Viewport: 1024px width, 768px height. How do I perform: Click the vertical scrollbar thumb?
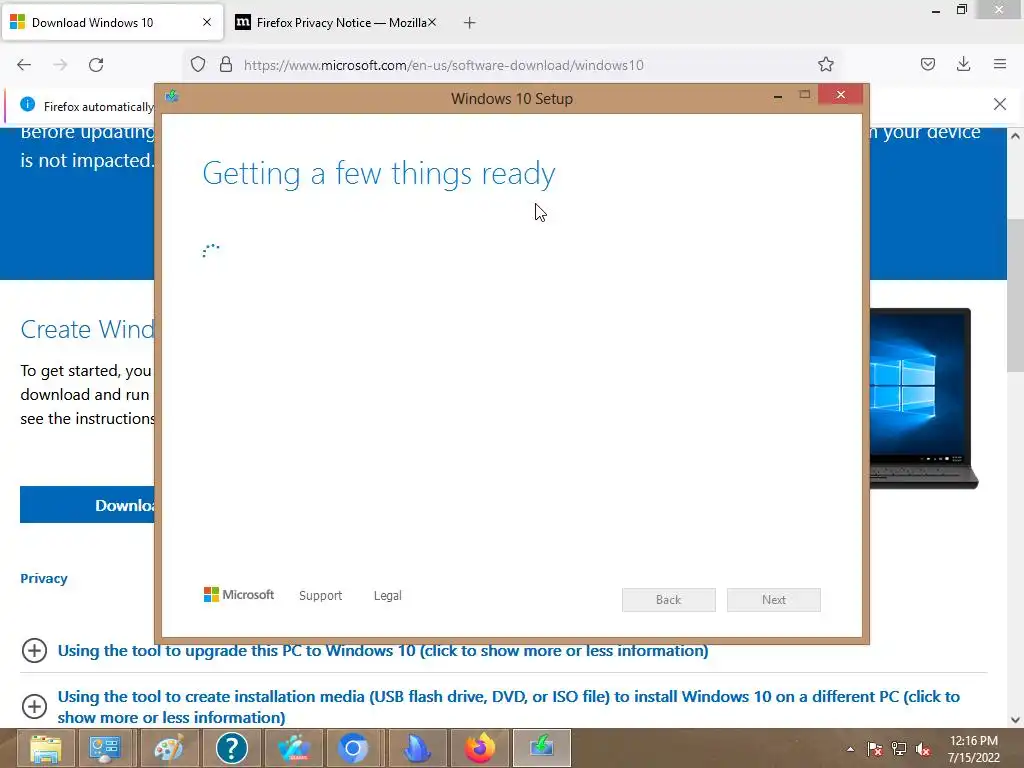click(x=1015, y=295)
